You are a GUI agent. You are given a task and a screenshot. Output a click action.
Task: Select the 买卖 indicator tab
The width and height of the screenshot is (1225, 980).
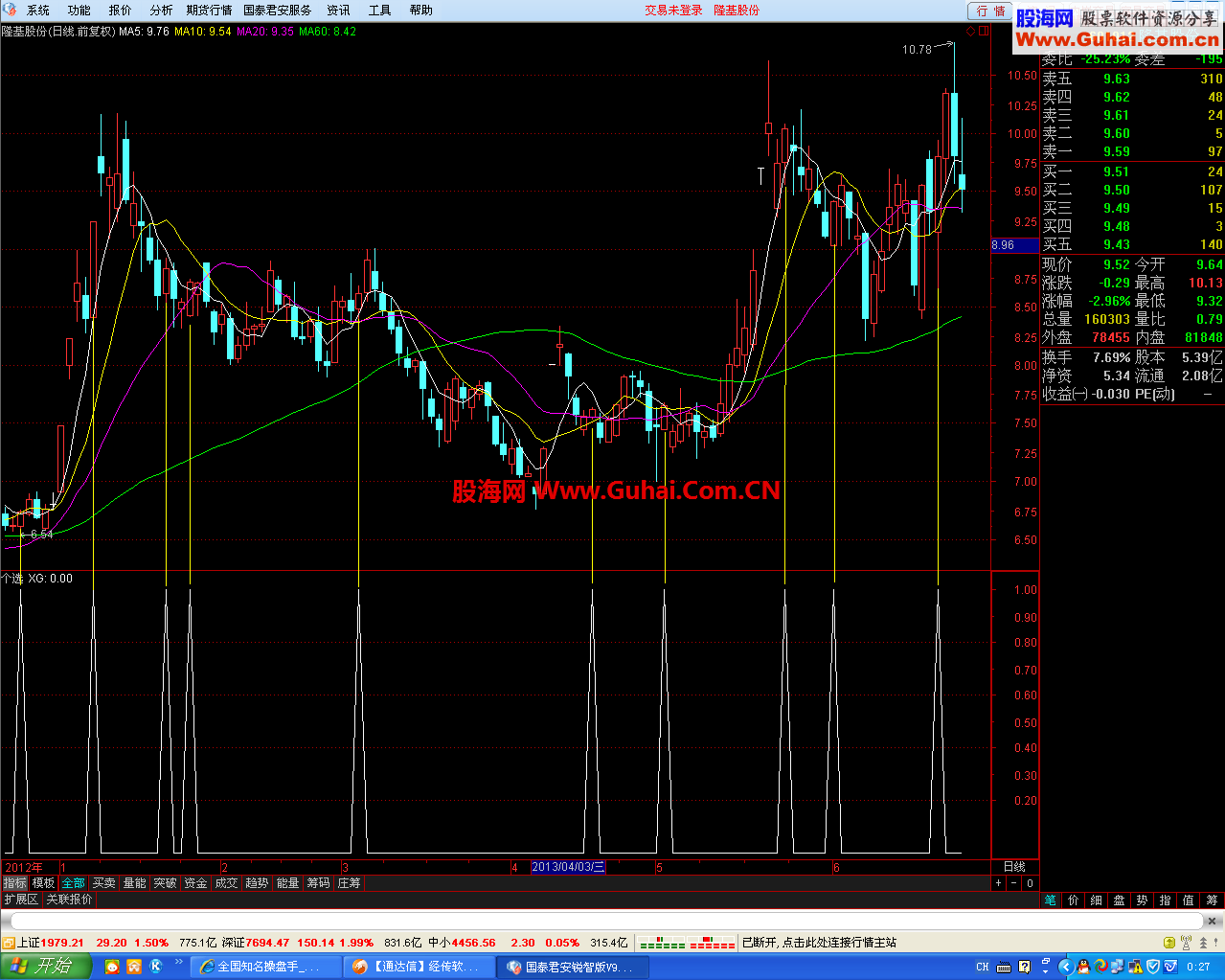pos(104,882)
